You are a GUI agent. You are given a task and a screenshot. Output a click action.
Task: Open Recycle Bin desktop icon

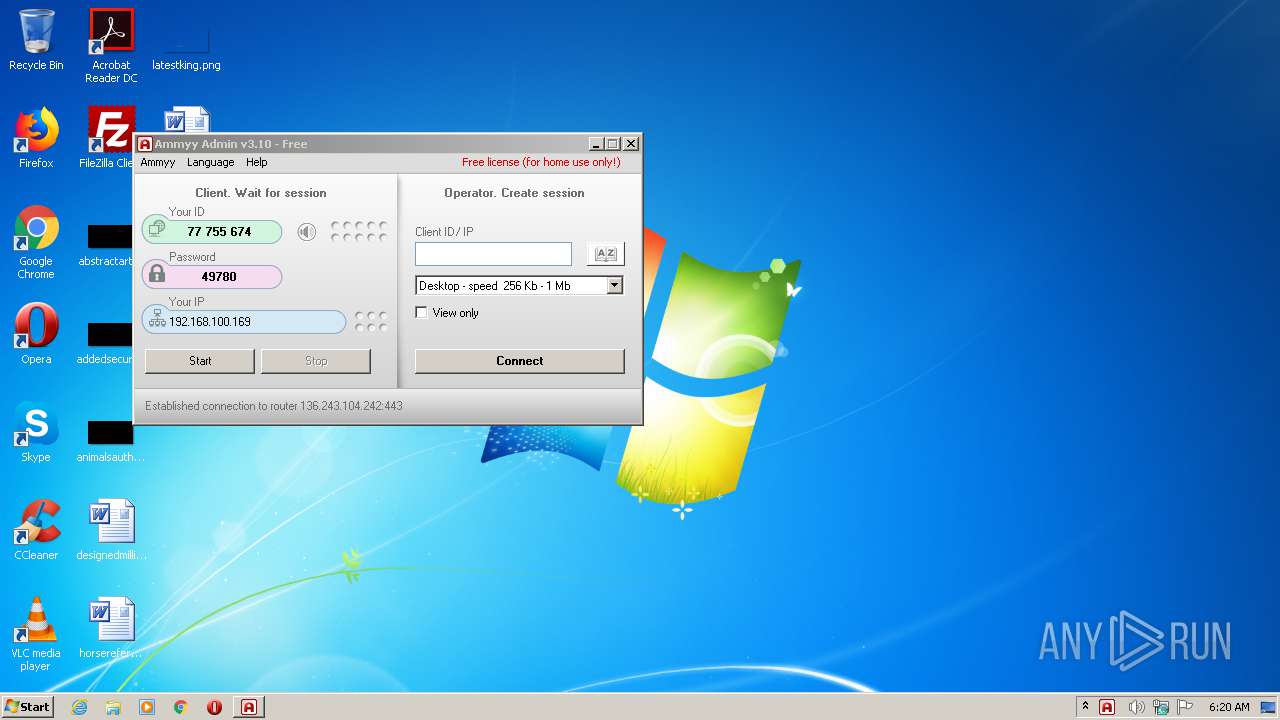click(36, 40)
